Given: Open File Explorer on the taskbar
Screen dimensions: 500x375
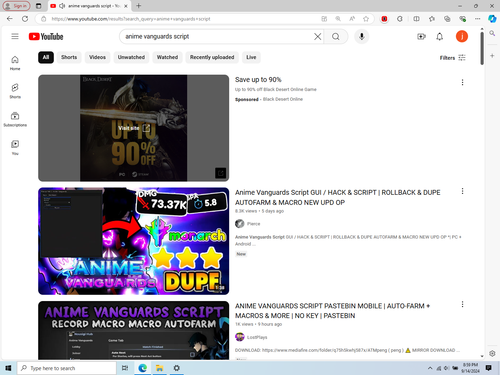Looking at the screenshot, I should (159, 368).
